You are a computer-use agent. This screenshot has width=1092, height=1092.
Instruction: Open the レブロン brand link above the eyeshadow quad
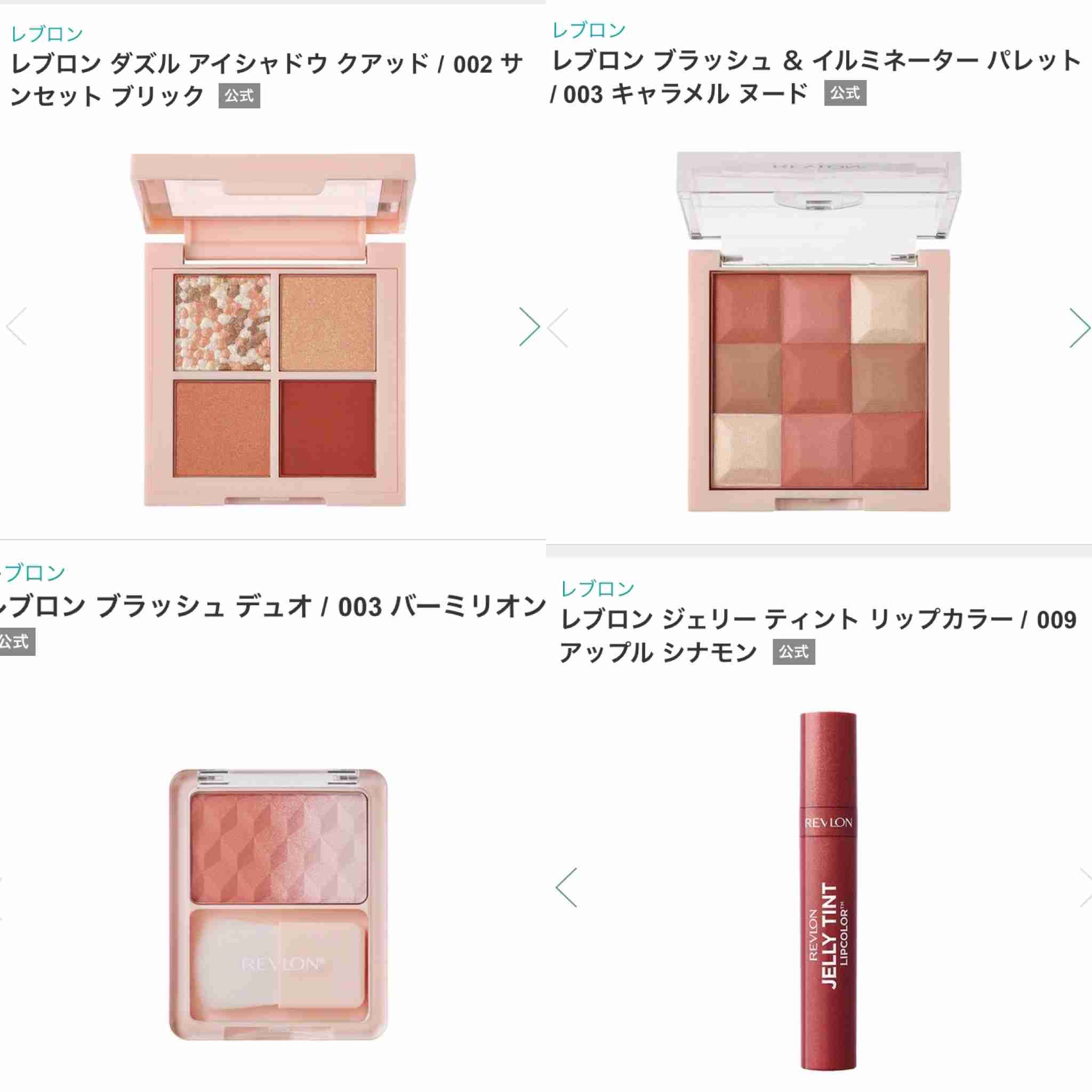[x=47, y=34]
